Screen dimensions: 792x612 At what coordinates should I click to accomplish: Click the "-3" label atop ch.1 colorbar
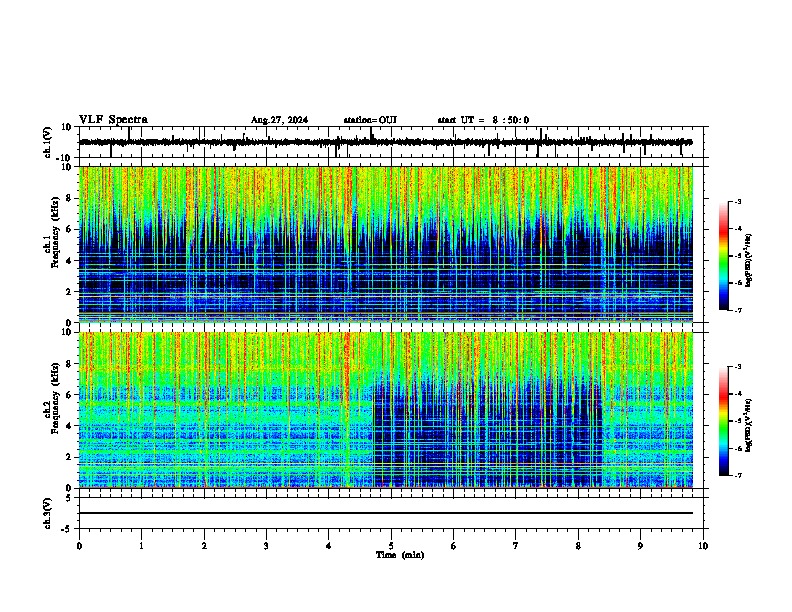(x=737, y=201)
